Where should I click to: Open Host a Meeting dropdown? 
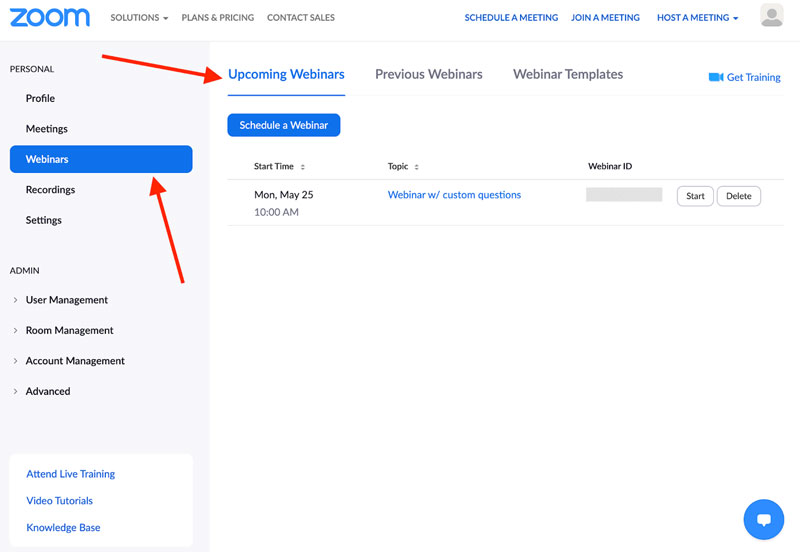tap(697, 18)
